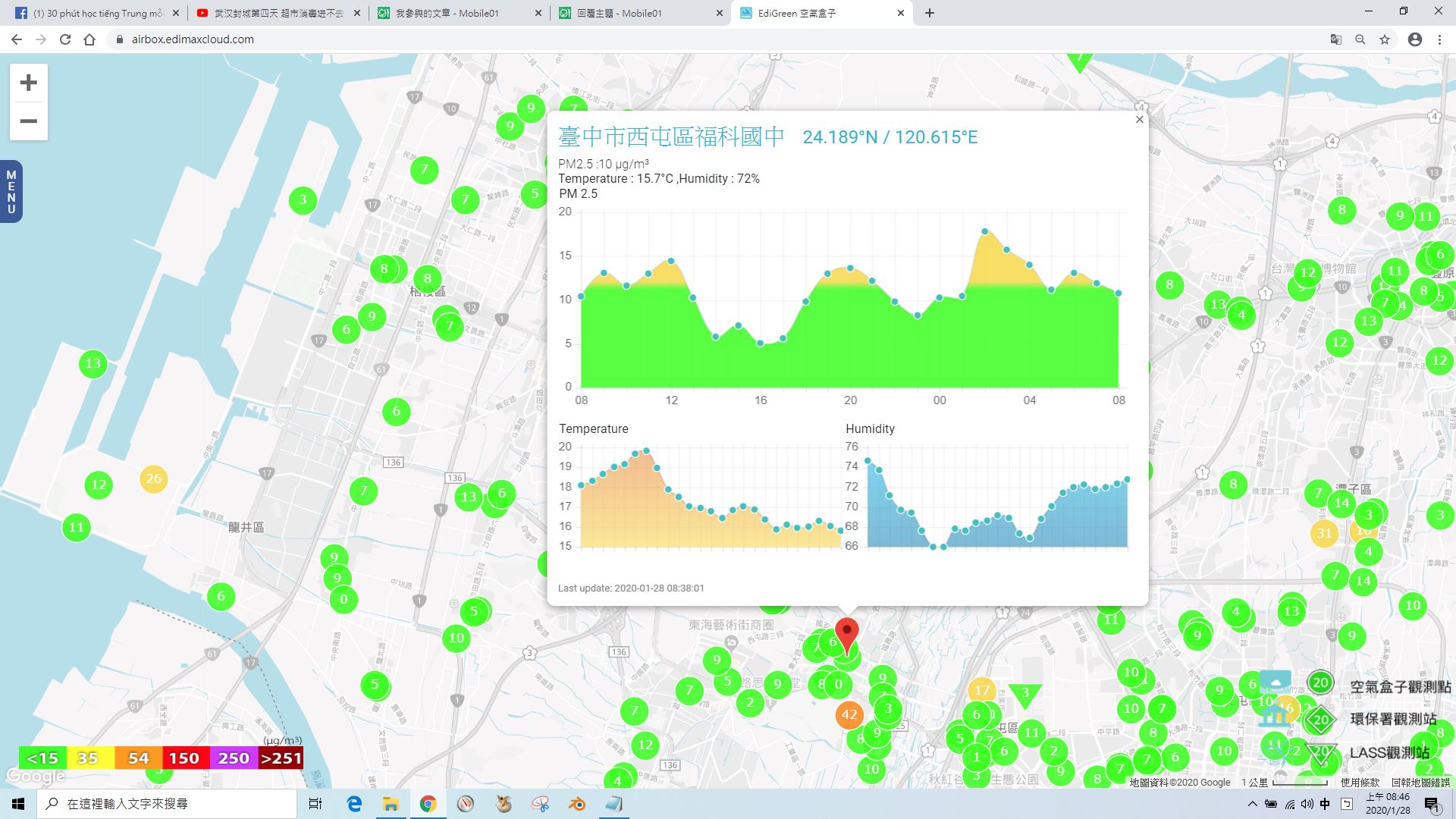
Task: Click the cloud box icon near legend
Action: pos(1275,682)
